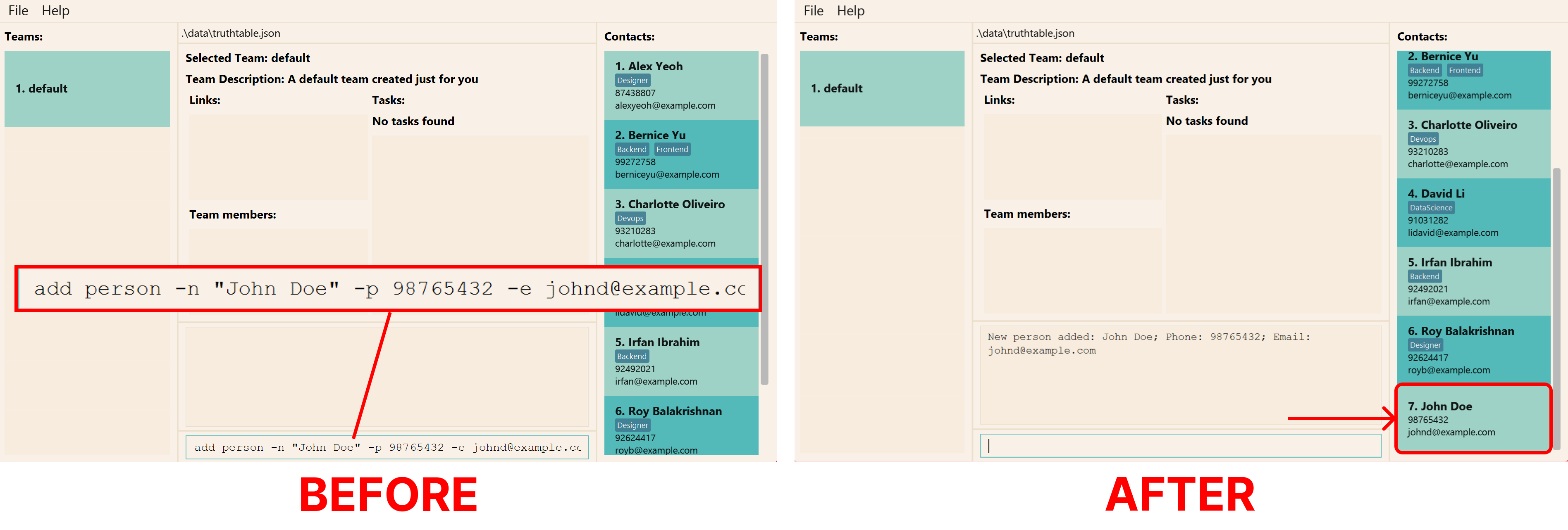This screenshot has width=1568, height=530.
Task: Click David Li's DataScience tag
Action: point(1431,208)
